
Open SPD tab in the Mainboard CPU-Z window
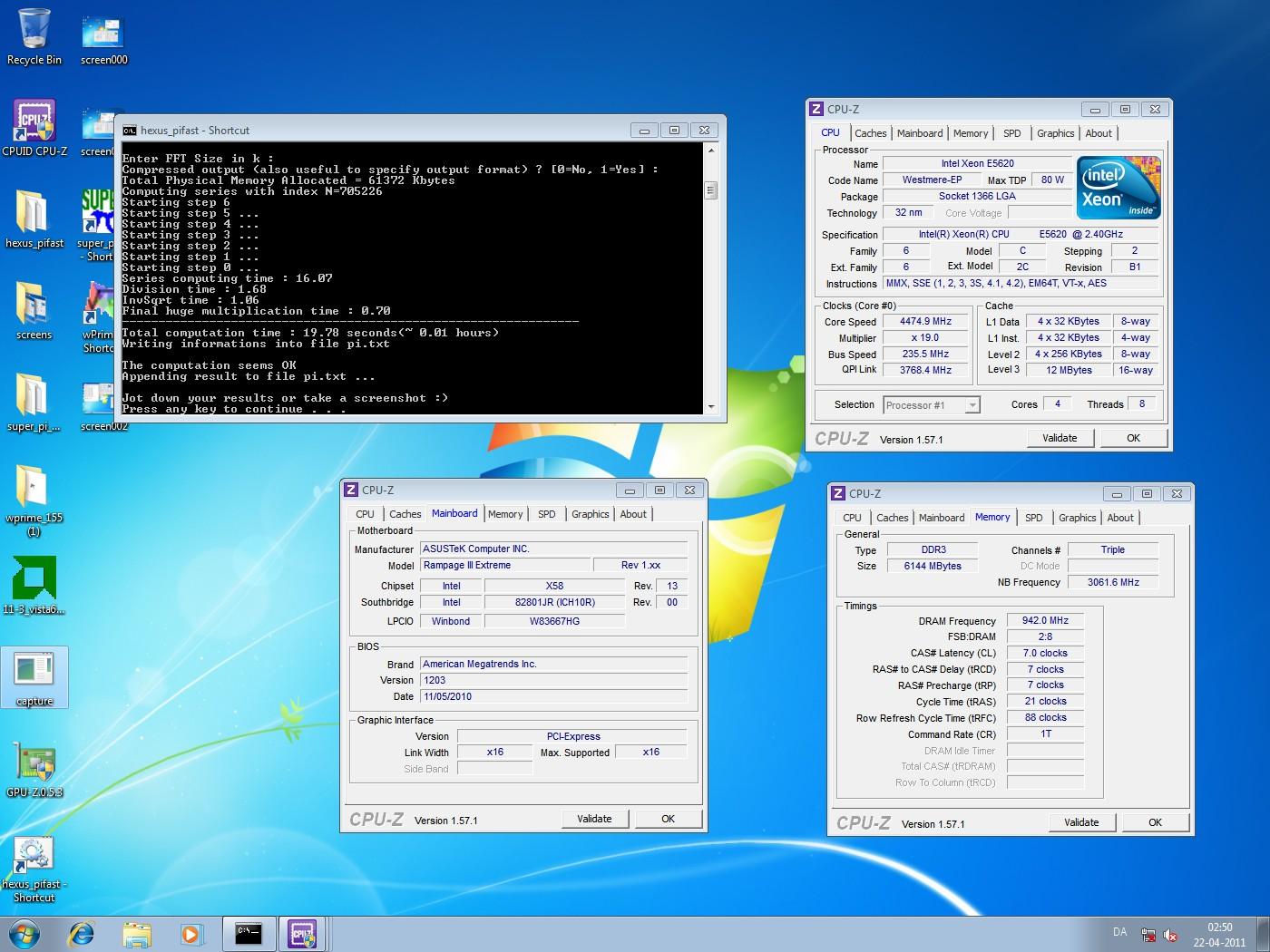pos(547,514)
